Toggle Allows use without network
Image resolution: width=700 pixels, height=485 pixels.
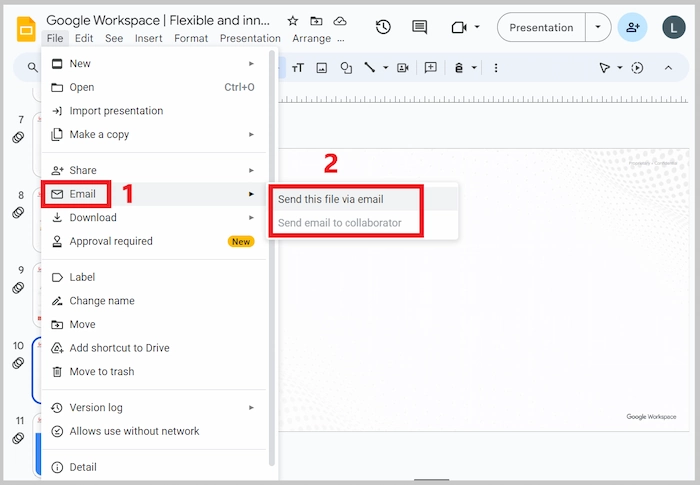pyautogui.click(x=154, y=431)
